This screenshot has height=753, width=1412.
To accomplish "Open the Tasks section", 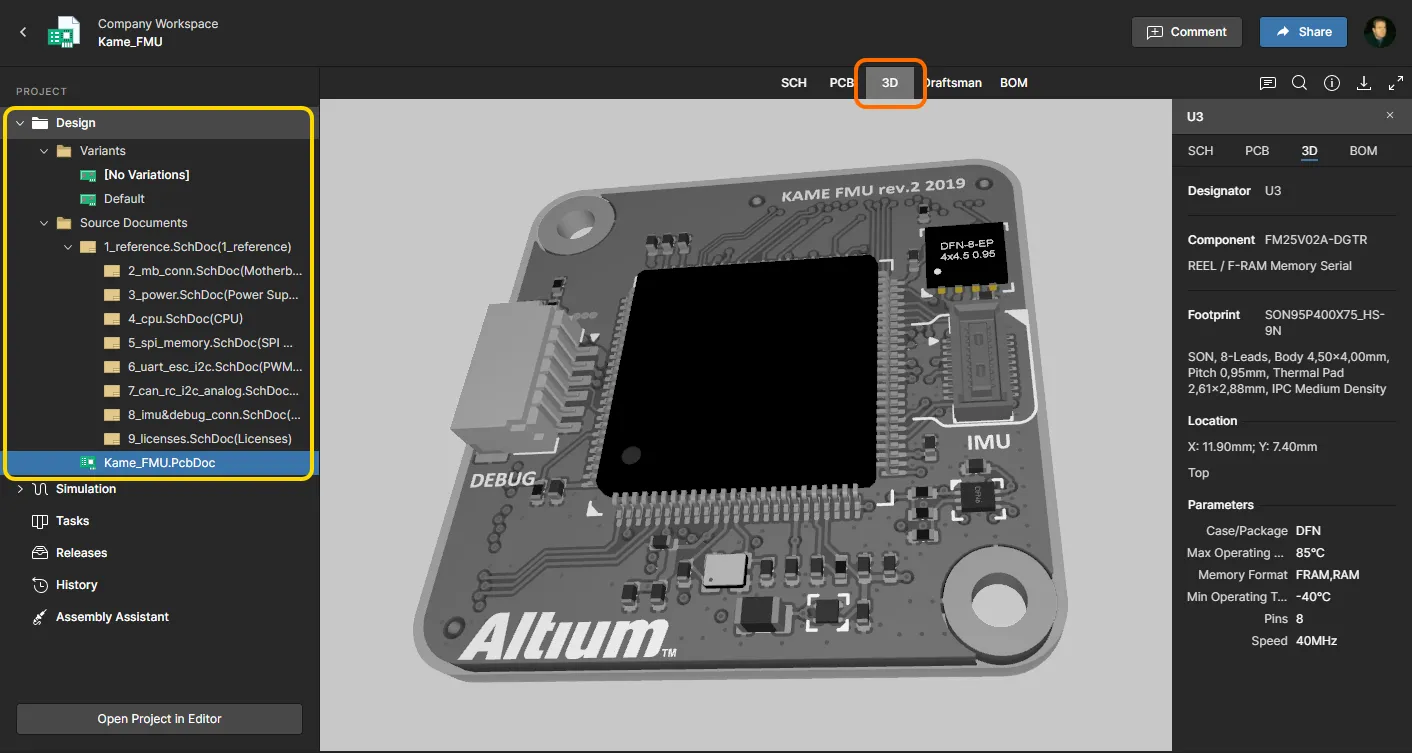I will click(x=72, y=521).
